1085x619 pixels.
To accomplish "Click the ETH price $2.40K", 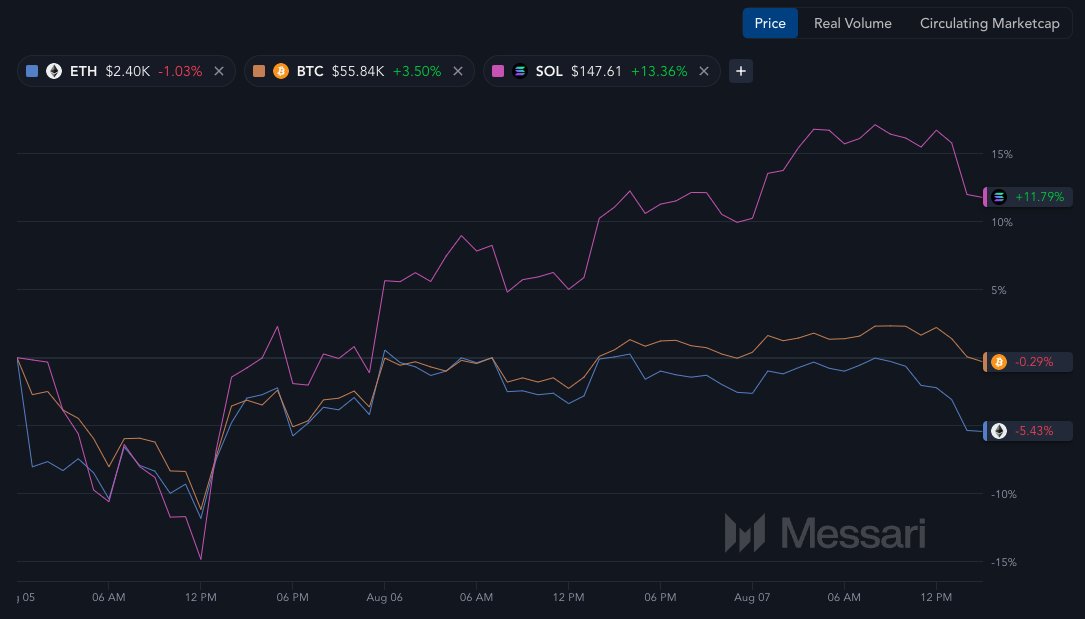I will coord(127,71).
